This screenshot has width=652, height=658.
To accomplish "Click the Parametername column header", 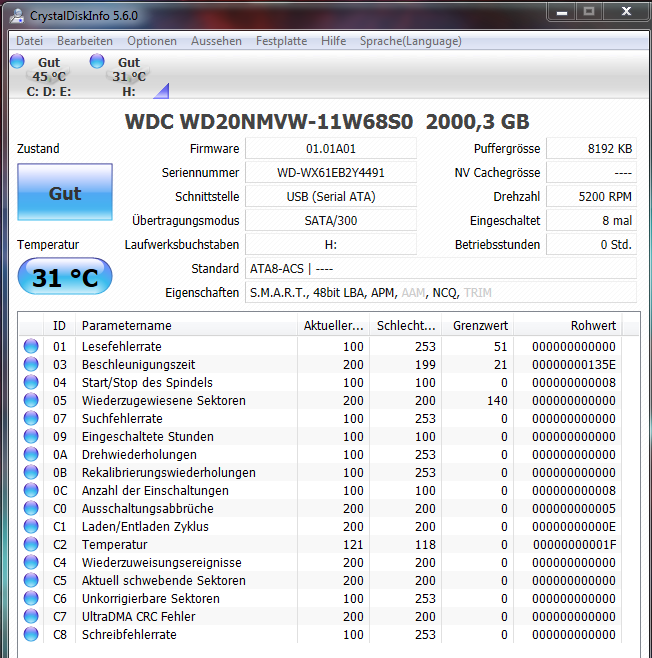I will 186,326.
